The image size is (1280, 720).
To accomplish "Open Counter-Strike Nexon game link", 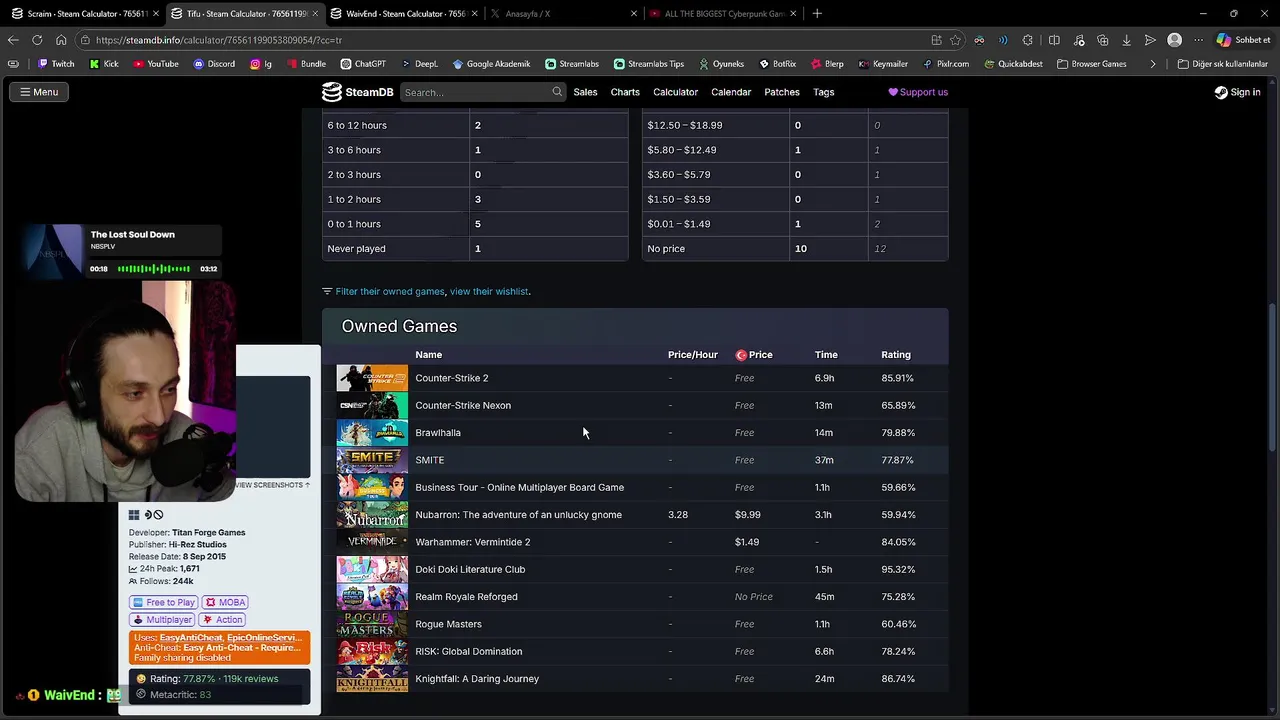I will tap(463, 405).
